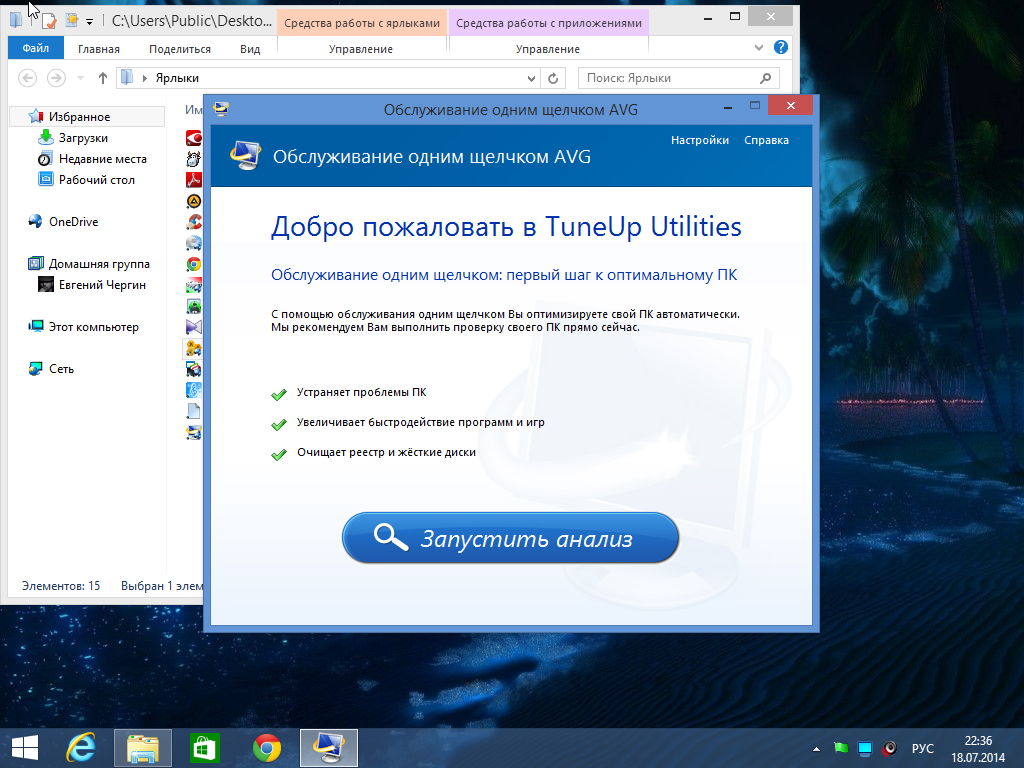Click the TuneUp Utilities taskbar button
Image resolution: width=1024 pixels, height=768 pixels.
coord(328,748)
